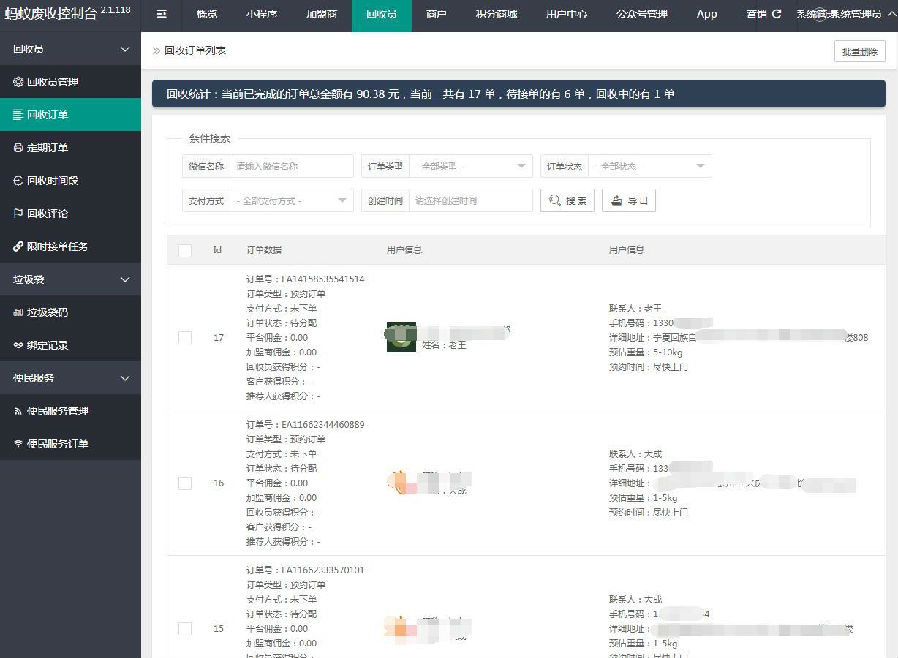898x658 pixels.
Task: Open 绑定记录 in the sidebar
Action: (x=70, y=345)
